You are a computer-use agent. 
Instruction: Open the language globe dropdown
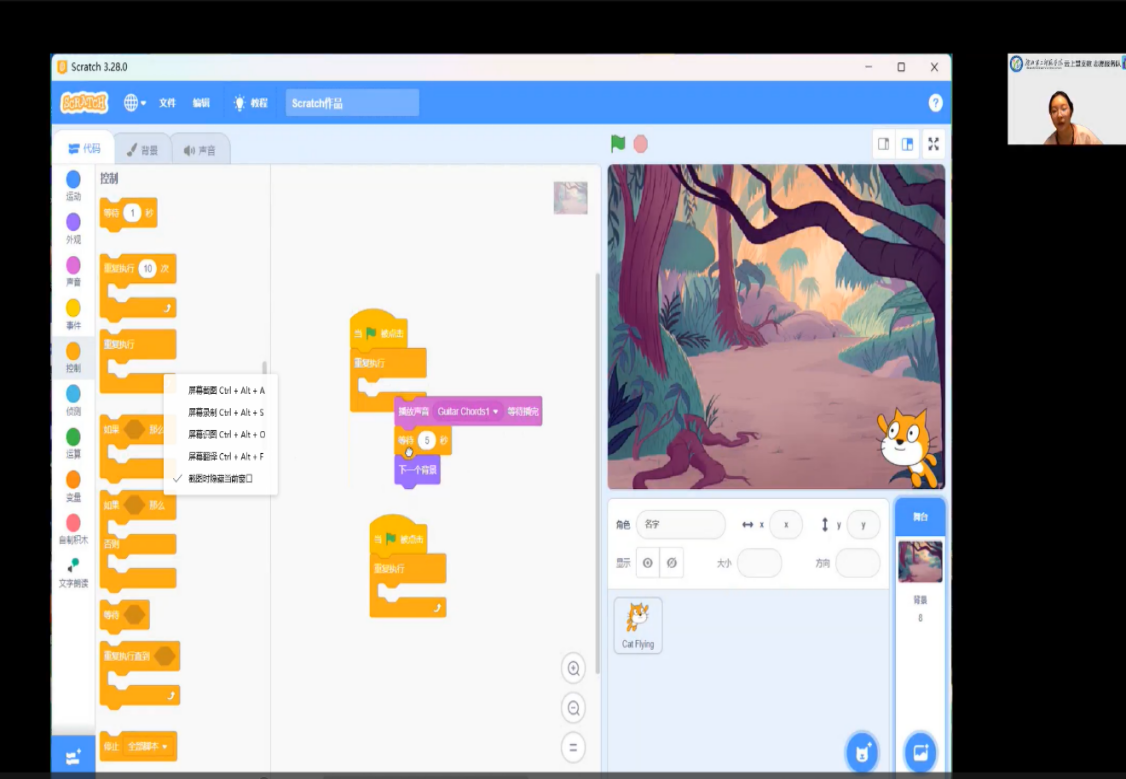tap(134, 103)
